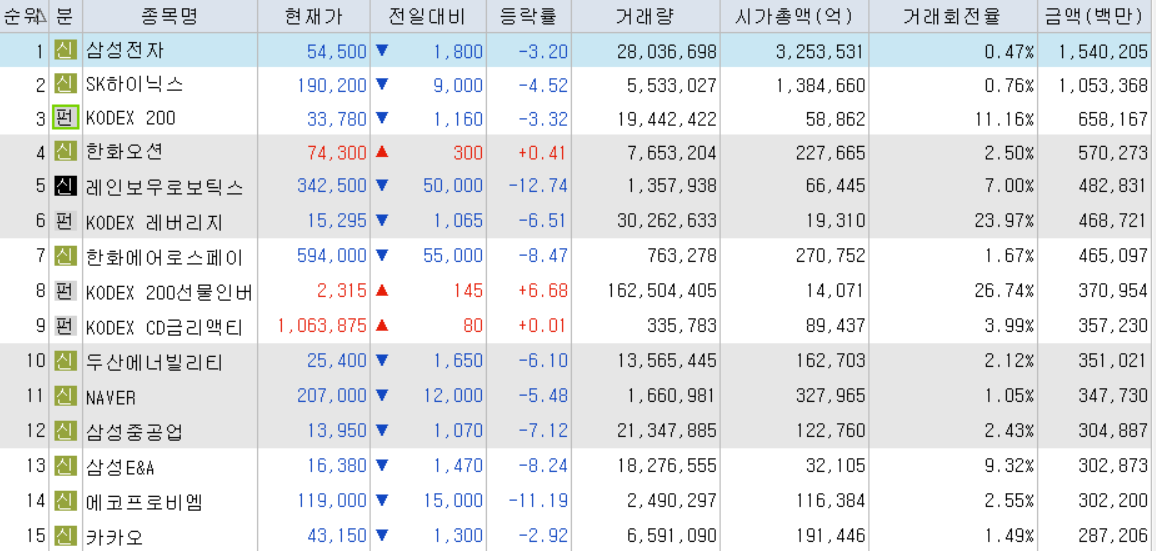The image size is (1156, 551).
Task: Click the 펀 badge icon for KODEX 레버리지
Action: [66, 221]
